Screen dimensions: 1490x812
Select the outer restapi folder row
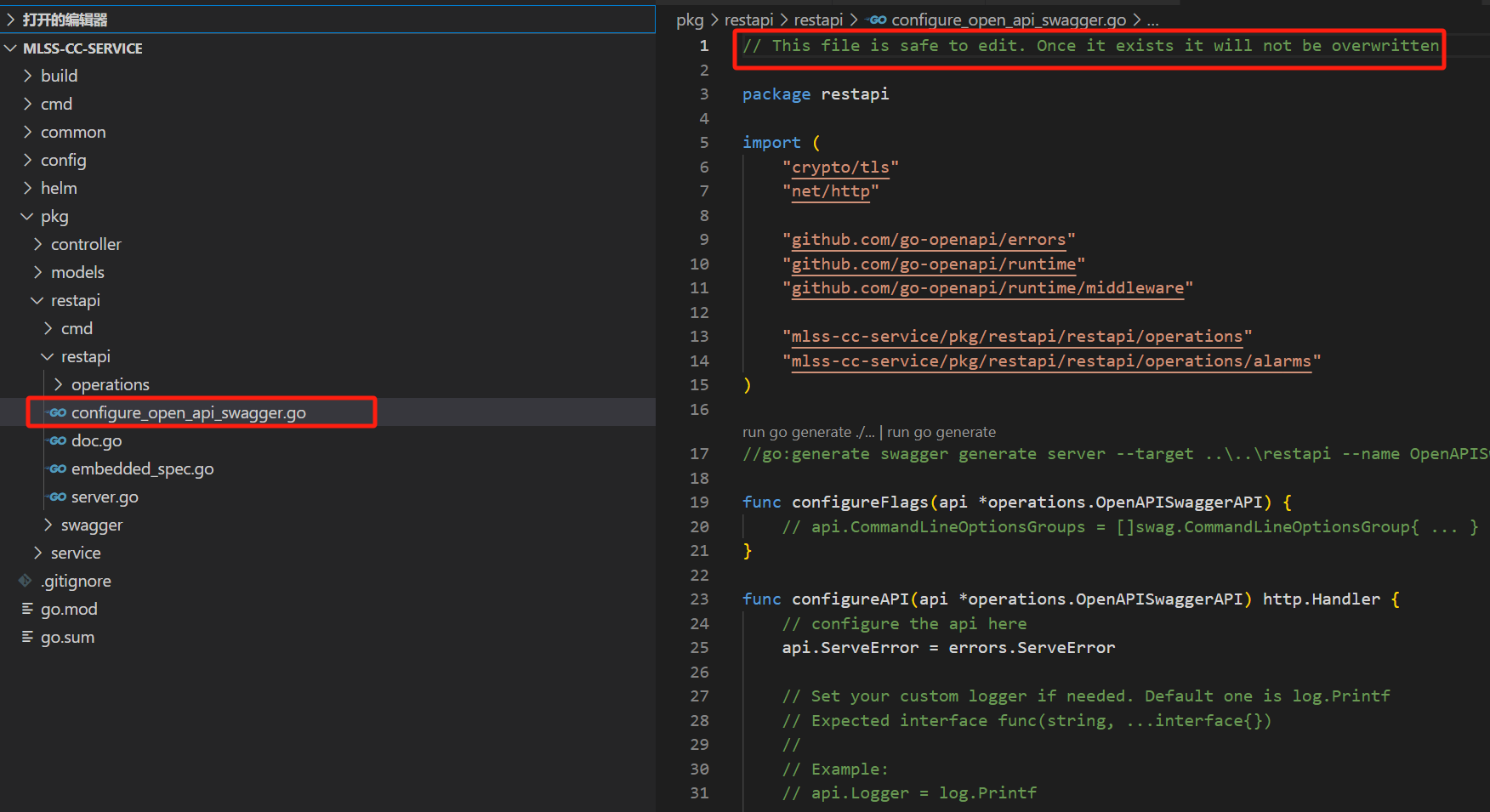pyautogui.click(x=327, y=300)
